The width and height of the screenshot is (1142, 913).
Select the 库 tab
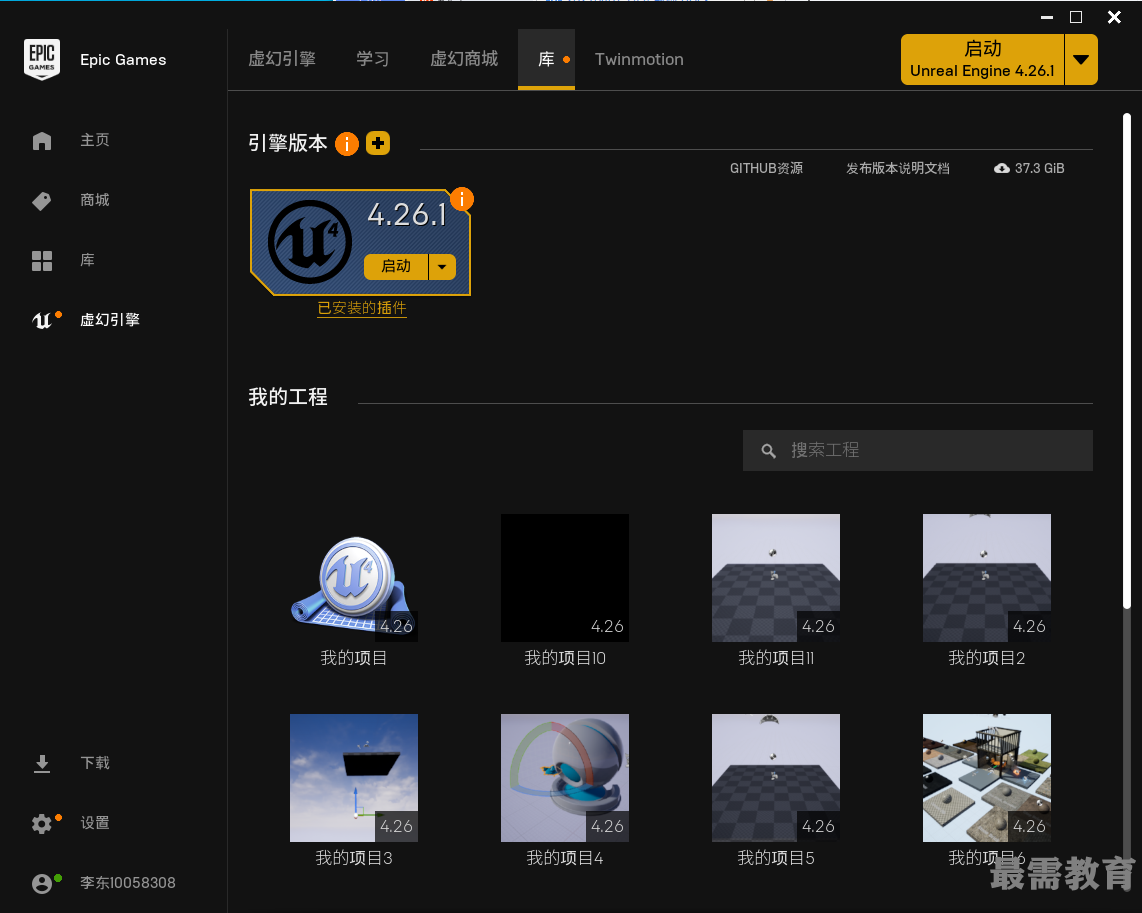(x=546, y=60)
